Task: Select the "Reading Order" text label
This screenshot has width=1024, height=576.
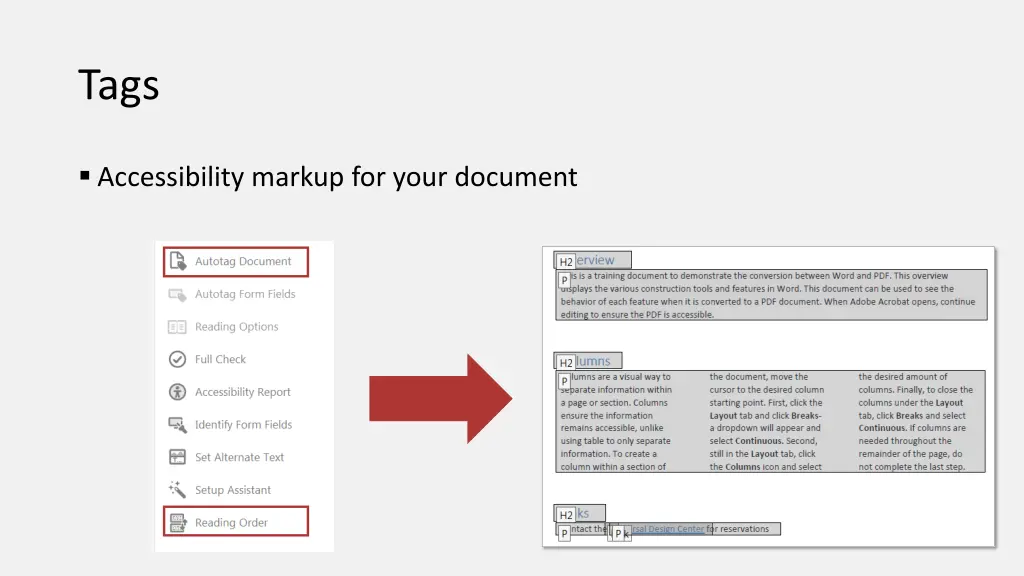Action: coord(231,522)
